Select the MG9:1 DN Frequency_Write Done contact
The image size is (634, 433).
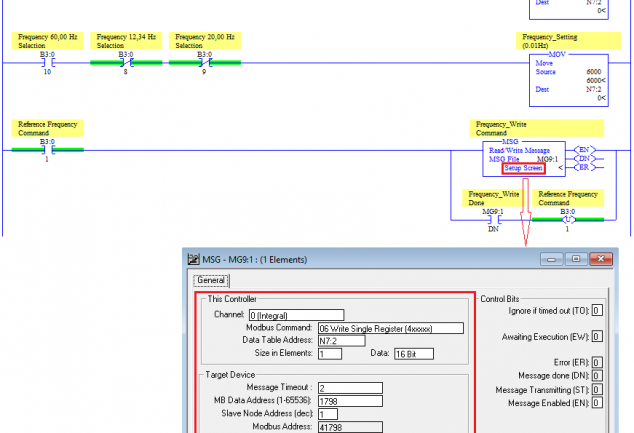[493, 220]
